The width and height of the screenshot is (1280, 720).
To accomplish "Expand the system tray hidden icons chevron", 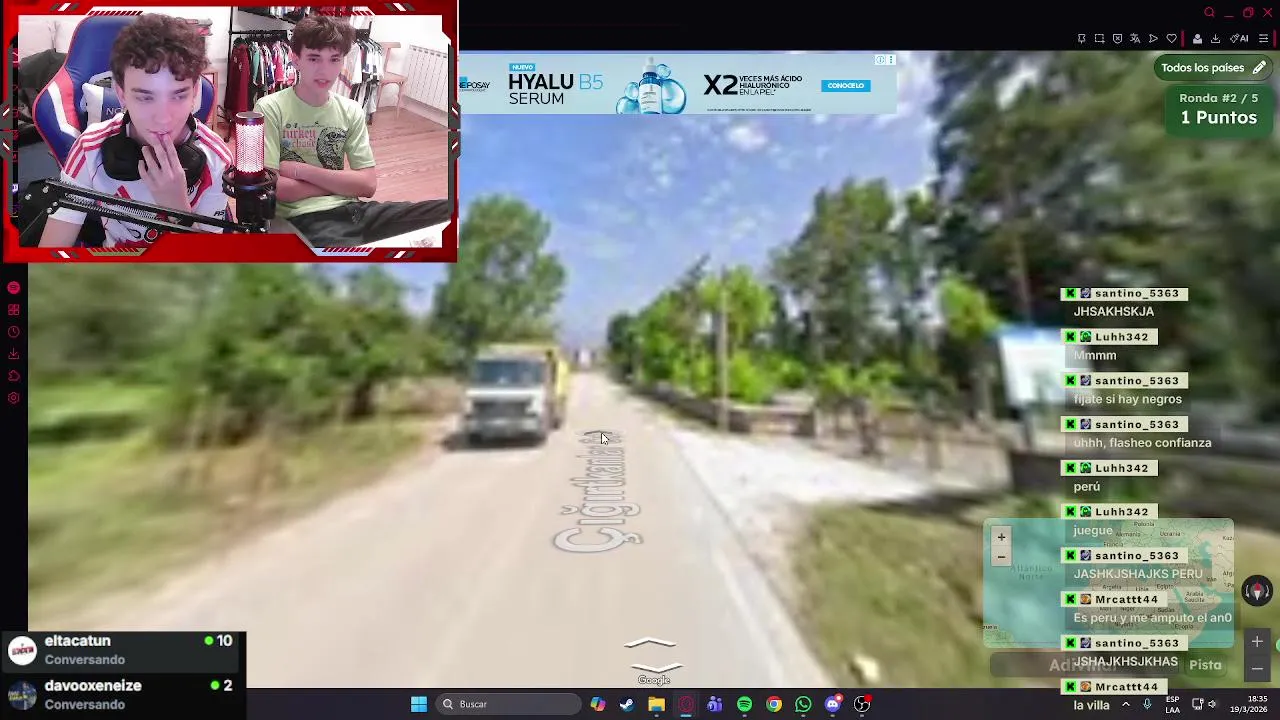I will 1126,704.
